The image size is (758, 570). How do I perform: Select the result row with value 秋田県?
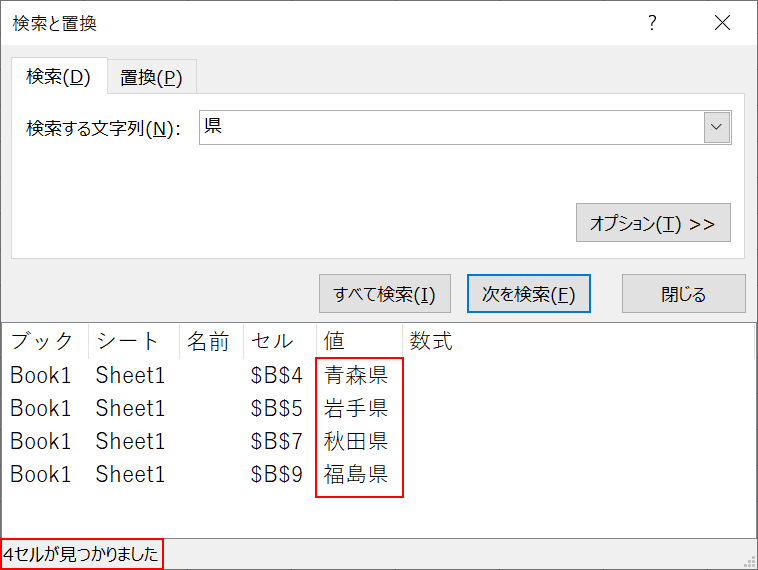point(378,441)
